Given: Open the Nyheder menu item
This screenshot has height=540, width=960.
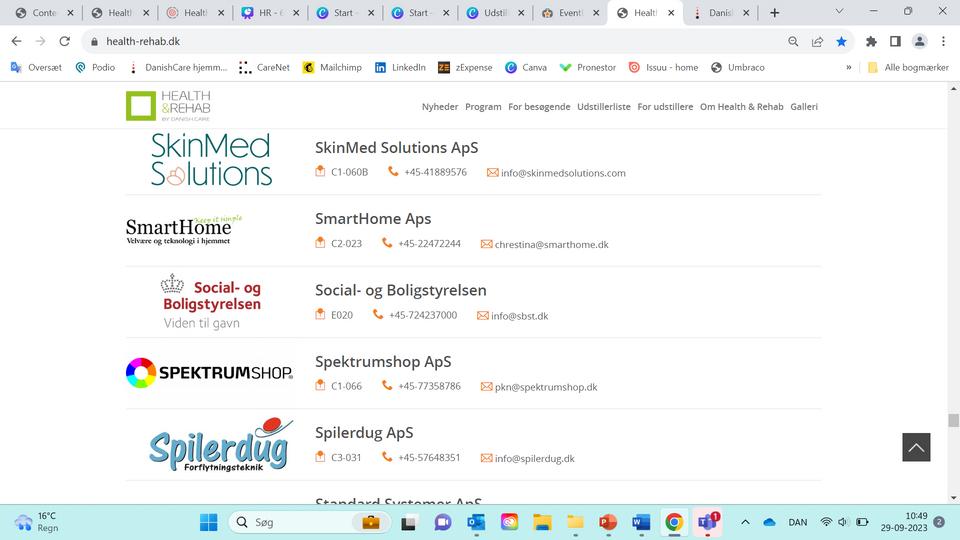Looking at the screenshot, I should coord(440,107).
